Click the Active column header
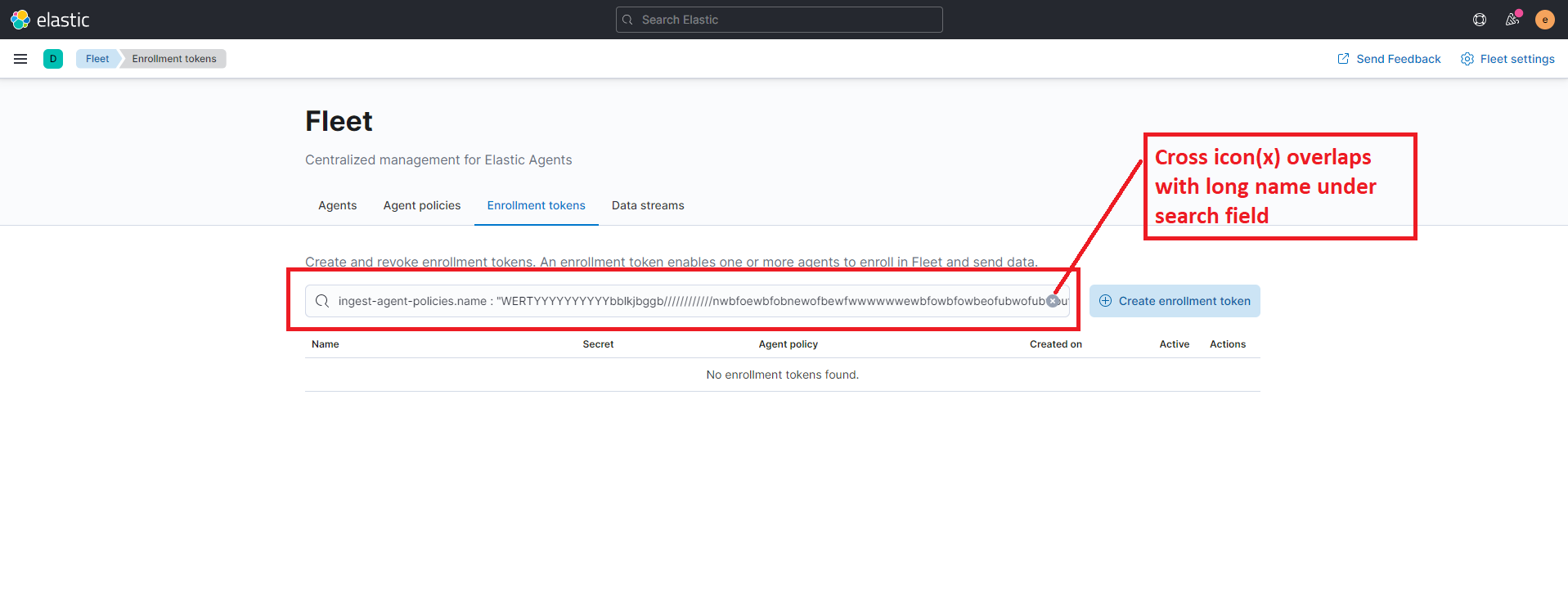Image resolution: width=1568 pixels, height=606 pixels. click(x=1175, y=344)
